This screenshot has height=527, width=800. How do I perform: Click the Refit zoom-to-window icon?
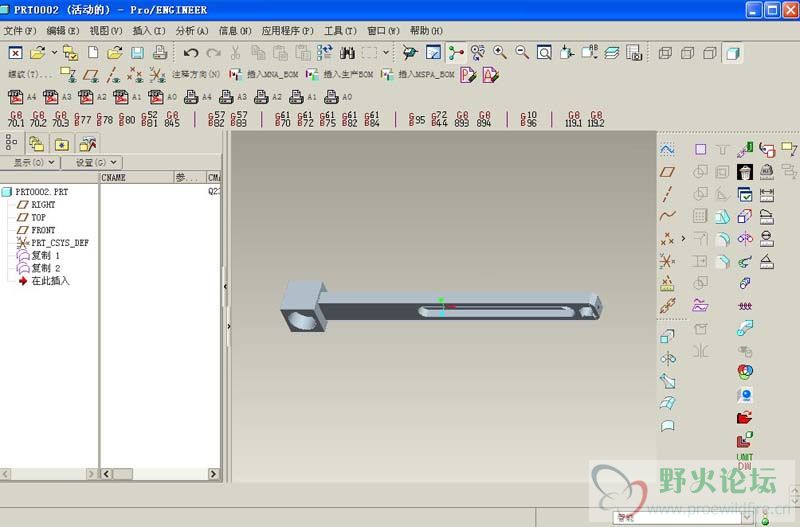click(x=544, y=53)
